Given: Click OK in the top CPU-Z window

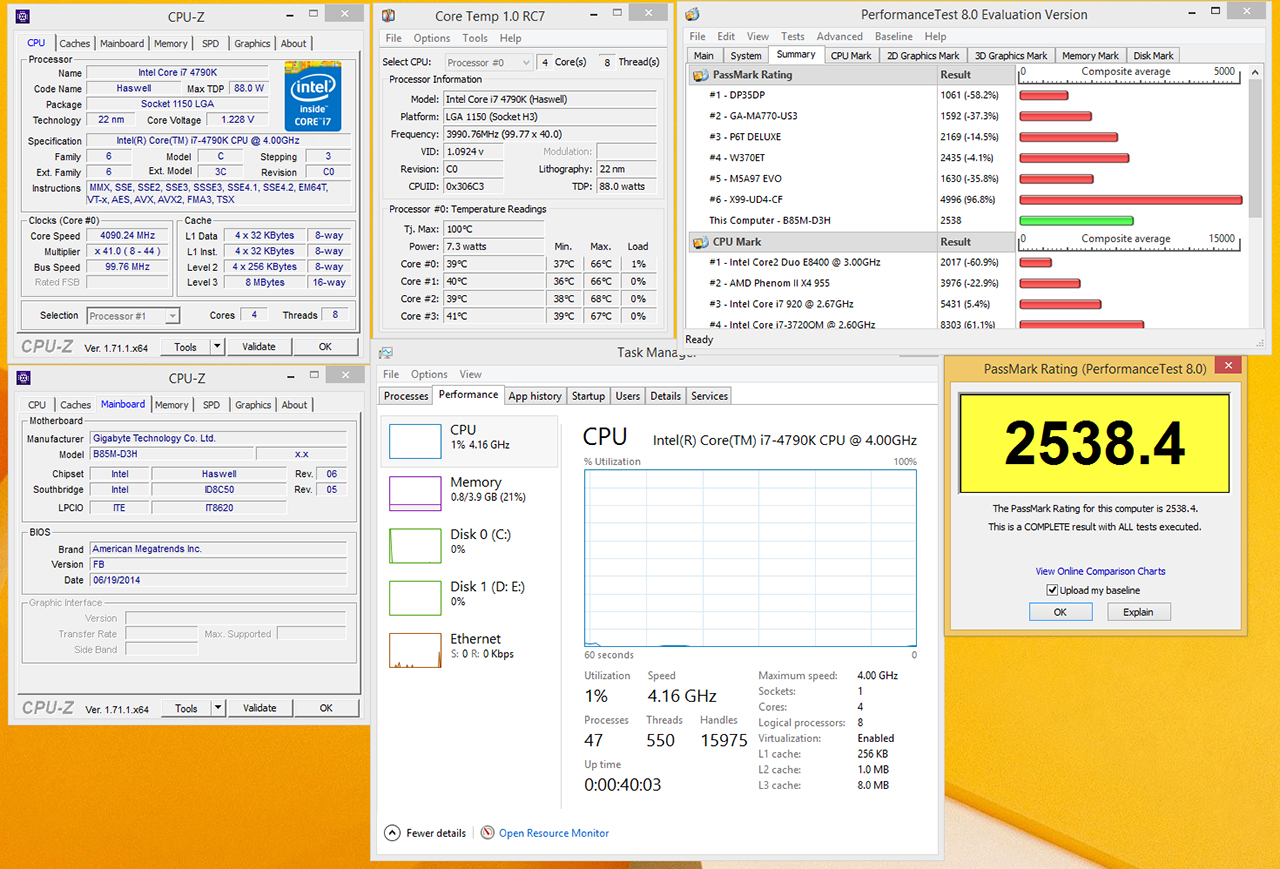Looking at the screenshot, I should point(325,347).
